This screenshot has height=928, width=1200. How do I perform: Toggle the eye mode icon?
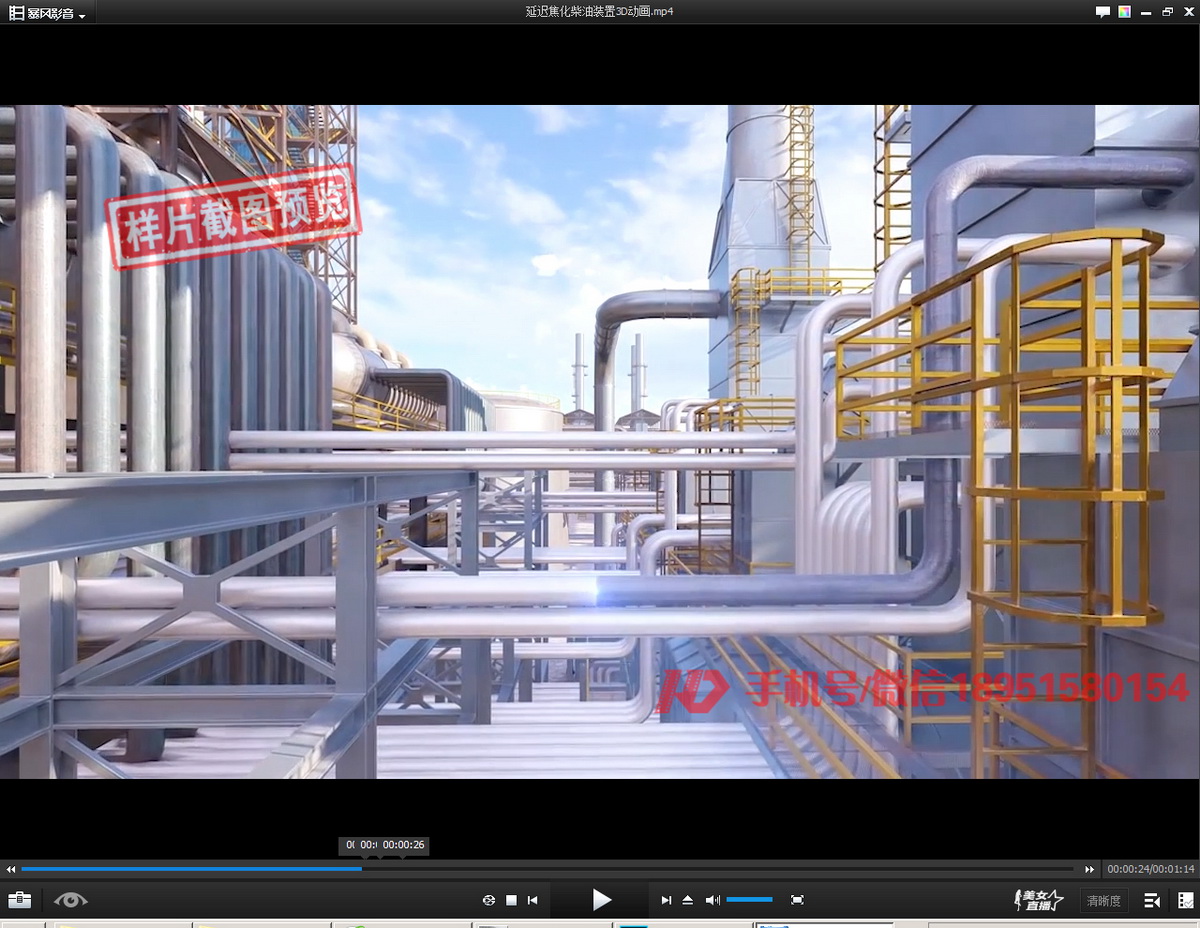[x=71, y=900]
